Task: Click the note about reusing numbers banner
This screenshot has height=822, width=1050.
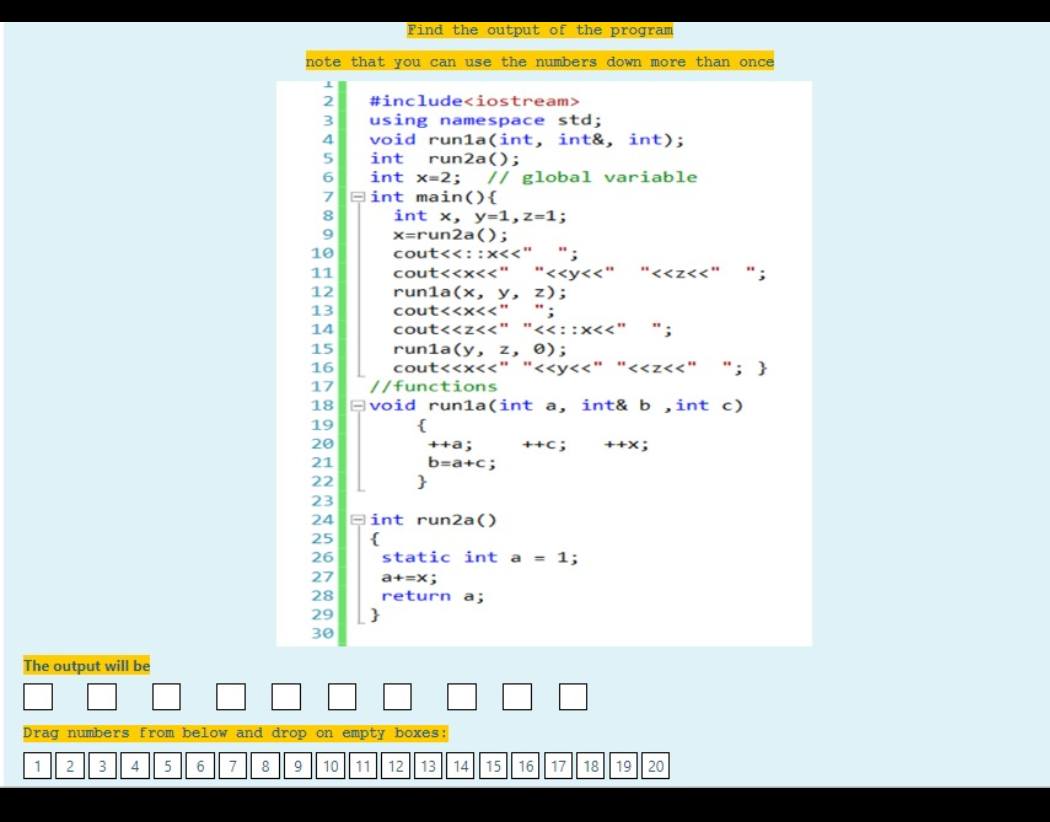Action: click(x=539, y=61)
